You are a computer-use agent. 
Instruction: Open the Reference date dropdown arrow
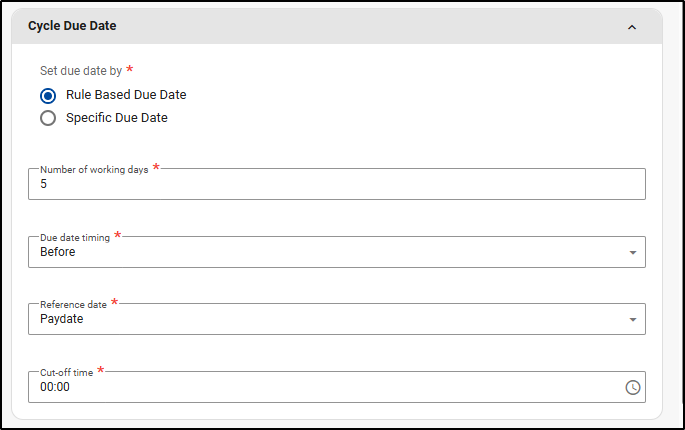coord(632,320)
